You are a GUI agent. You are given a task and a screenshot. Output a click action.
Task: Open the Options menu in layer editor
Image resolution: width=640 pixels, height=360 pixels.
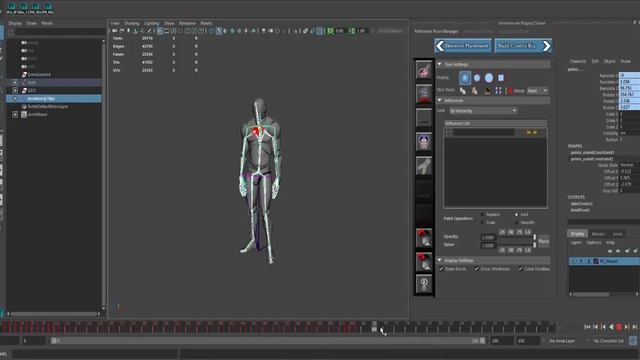click(593, 242)
